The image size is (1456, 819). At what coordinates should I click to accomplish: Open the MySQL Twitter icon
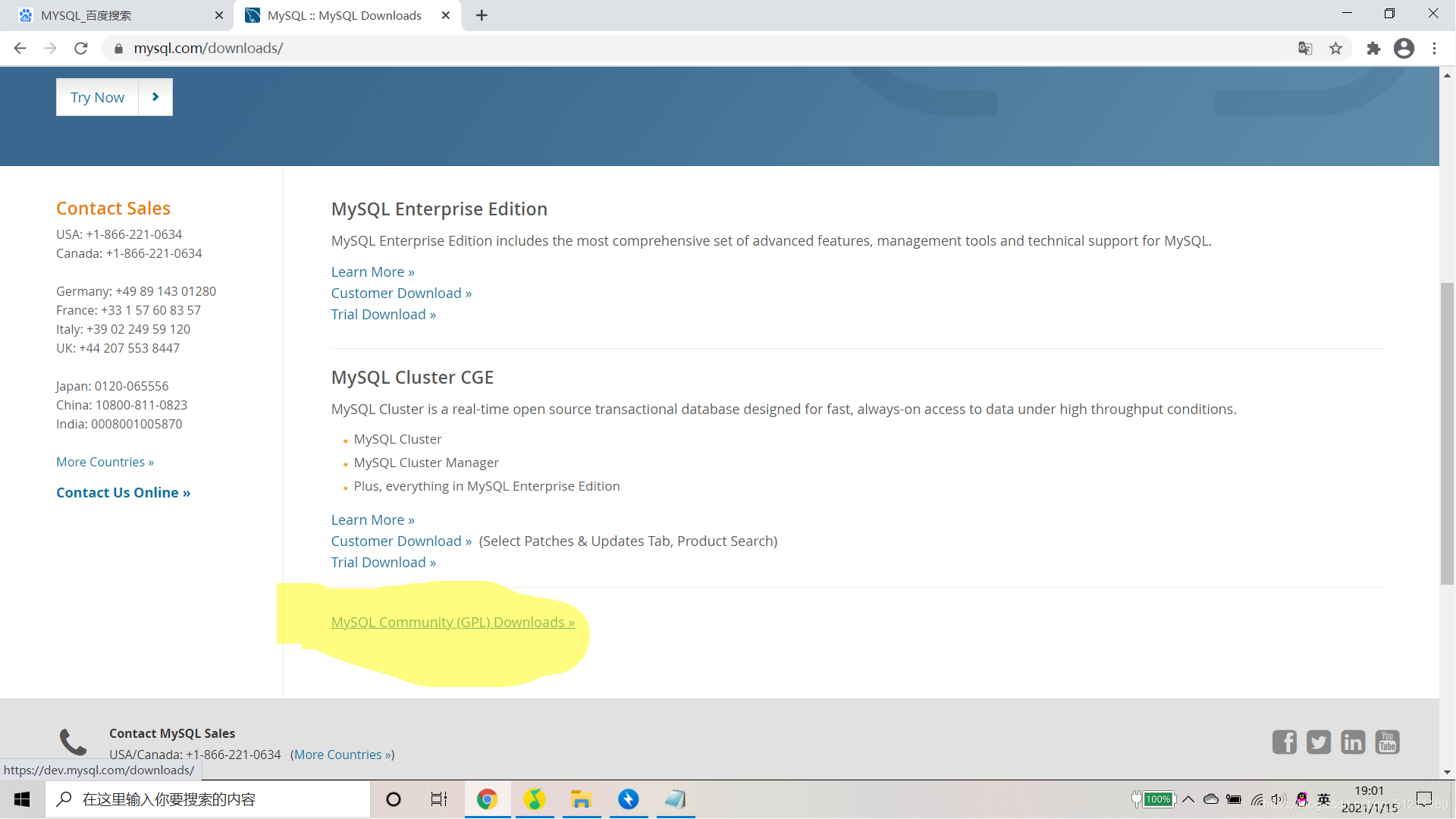1319,742
